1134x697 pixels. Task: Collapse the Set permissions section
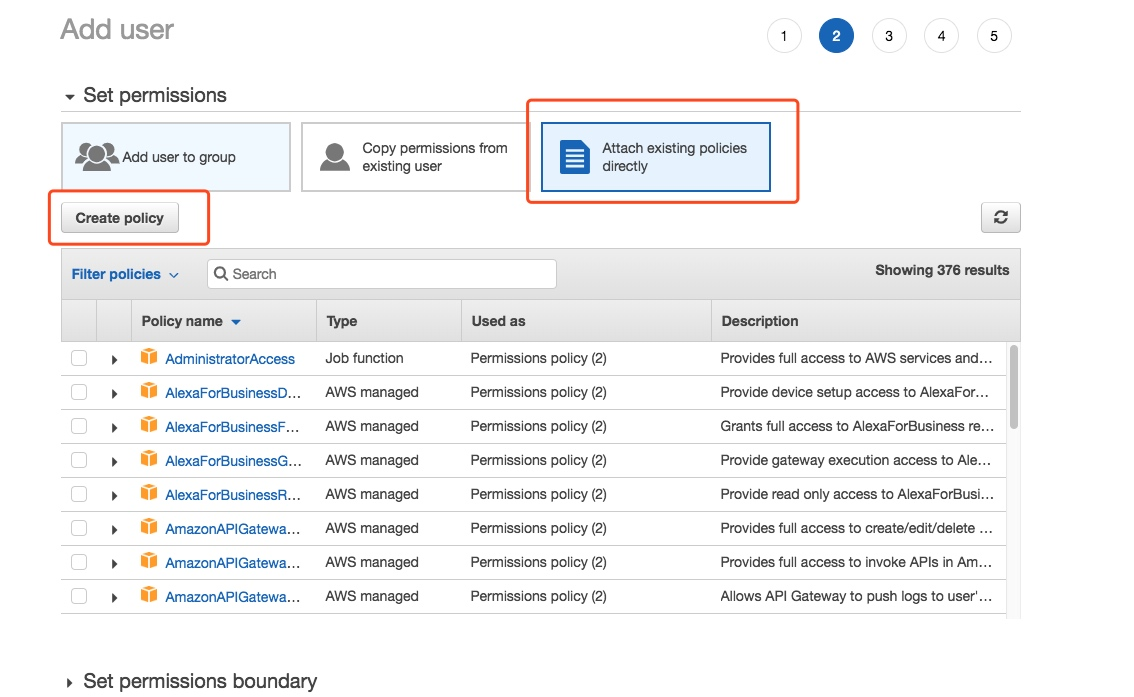pos(69,96)
